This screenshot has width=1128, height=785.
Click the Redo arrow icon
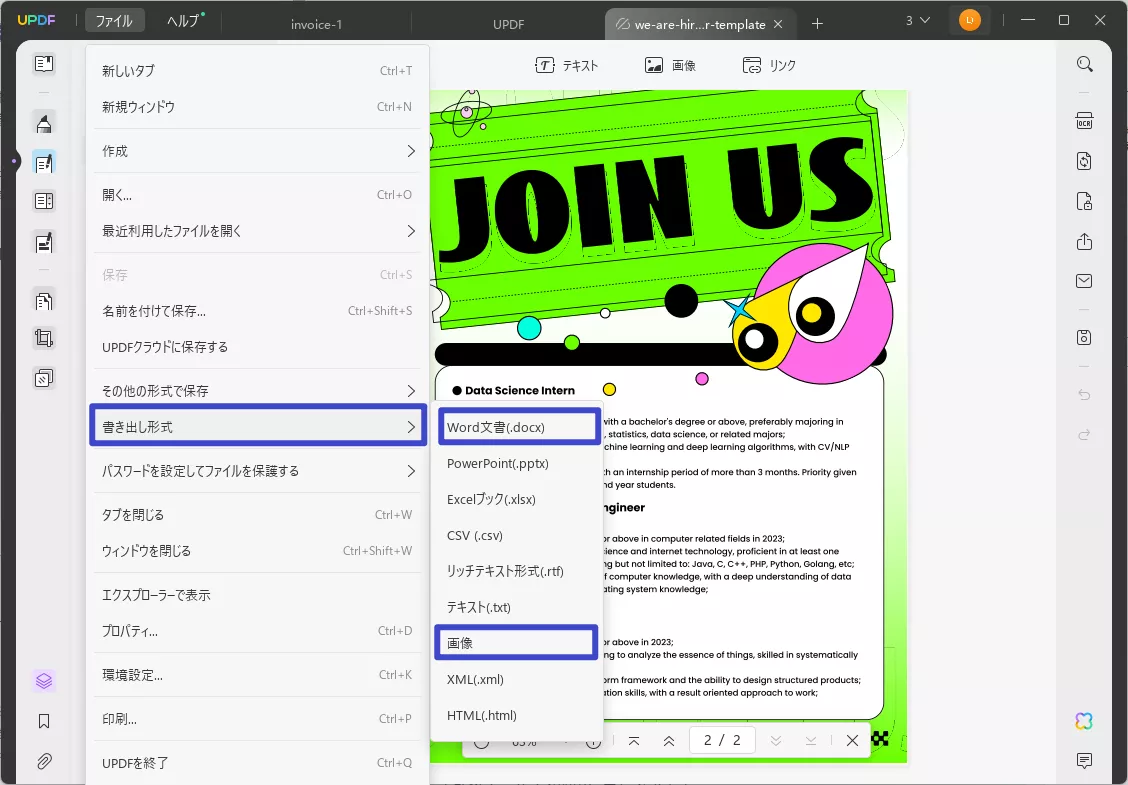pyautogui.click(x=1084, y=435)
